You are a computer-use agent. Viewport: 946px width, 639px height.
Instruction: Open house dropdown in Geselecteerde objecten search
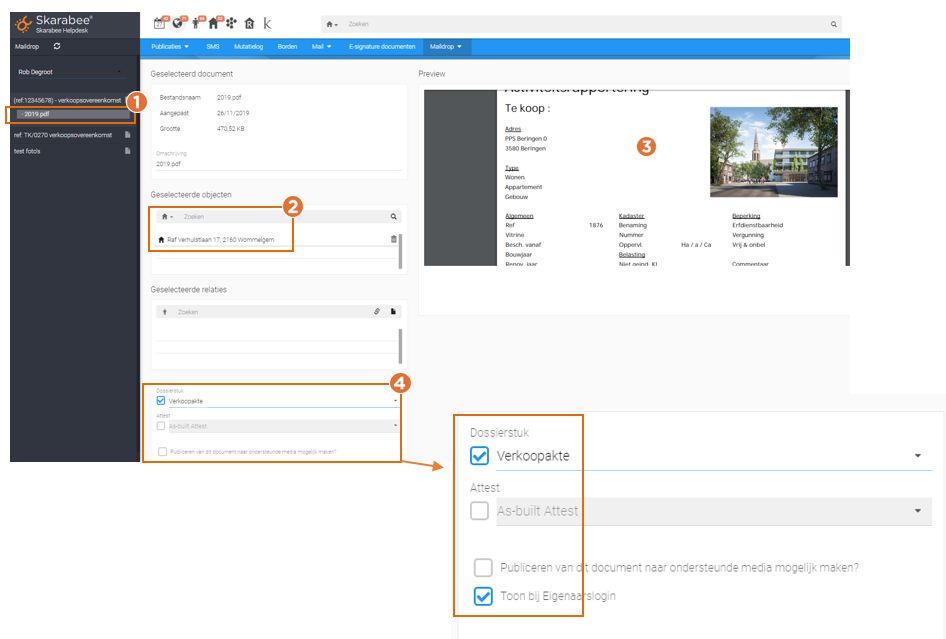point(167,217)
